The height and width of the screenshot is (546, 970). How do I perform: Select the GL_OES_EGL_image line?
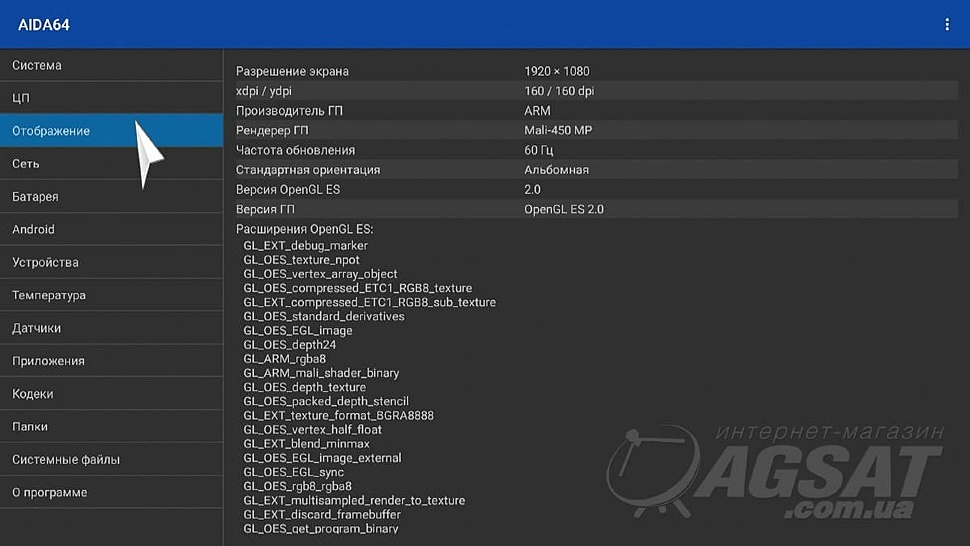pyautogui.click(x=298, y=330)
